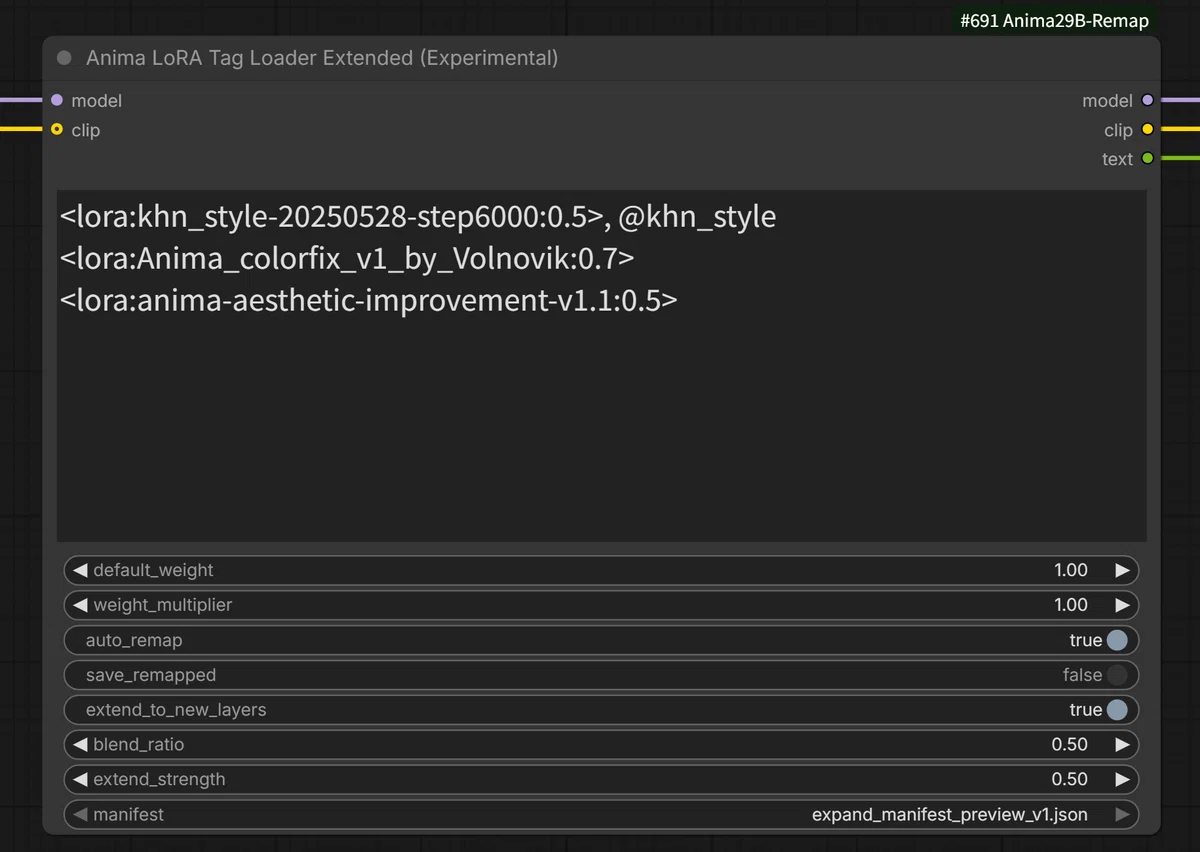Decrease blend_ratio with left arrow
The width and height of the screenshot is (1200, 852).
pos(81,744)
